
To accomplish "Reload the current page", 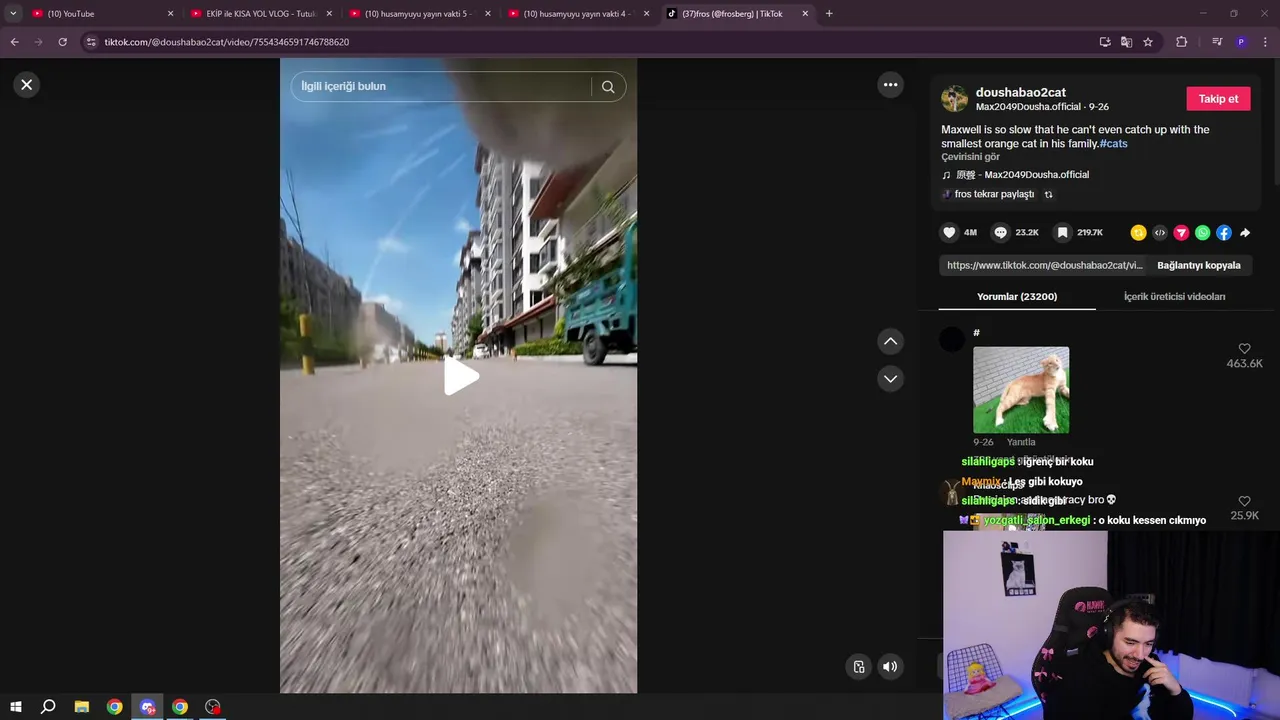I will 62,42.
